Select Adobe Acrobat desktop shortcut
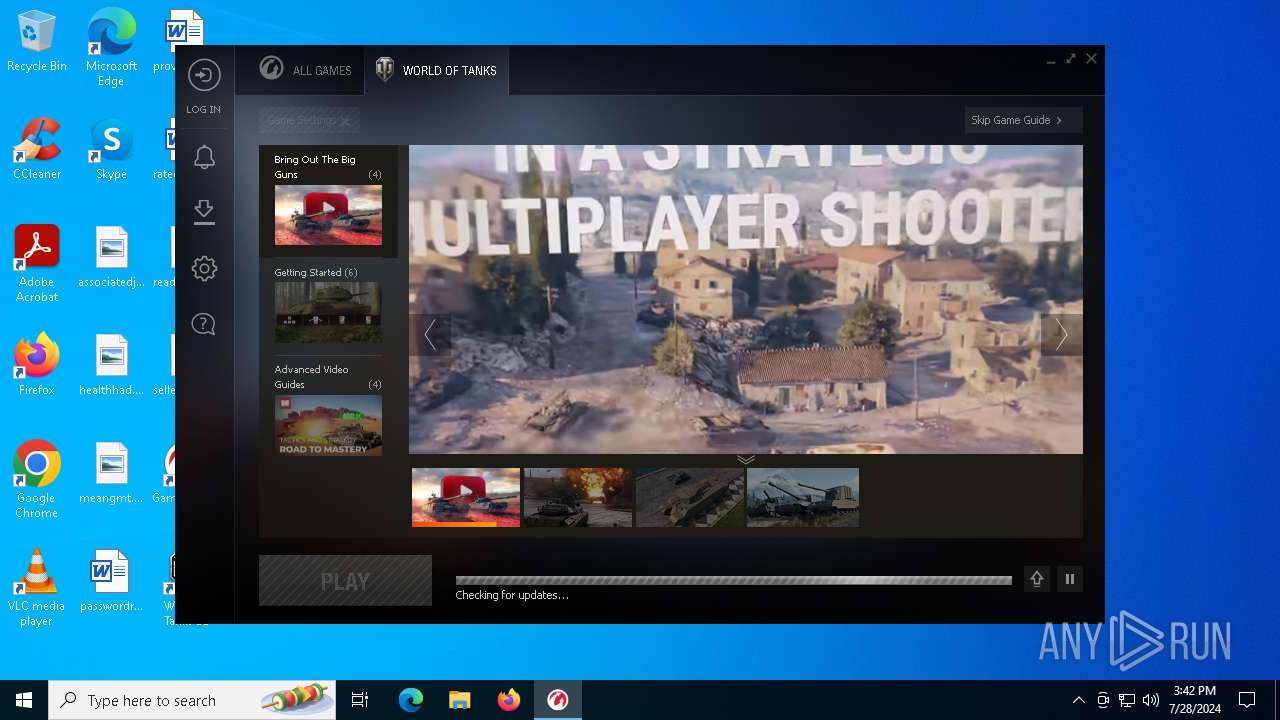Image resolution: width=1280 pixels, height=720 pixels. point(37,264)
